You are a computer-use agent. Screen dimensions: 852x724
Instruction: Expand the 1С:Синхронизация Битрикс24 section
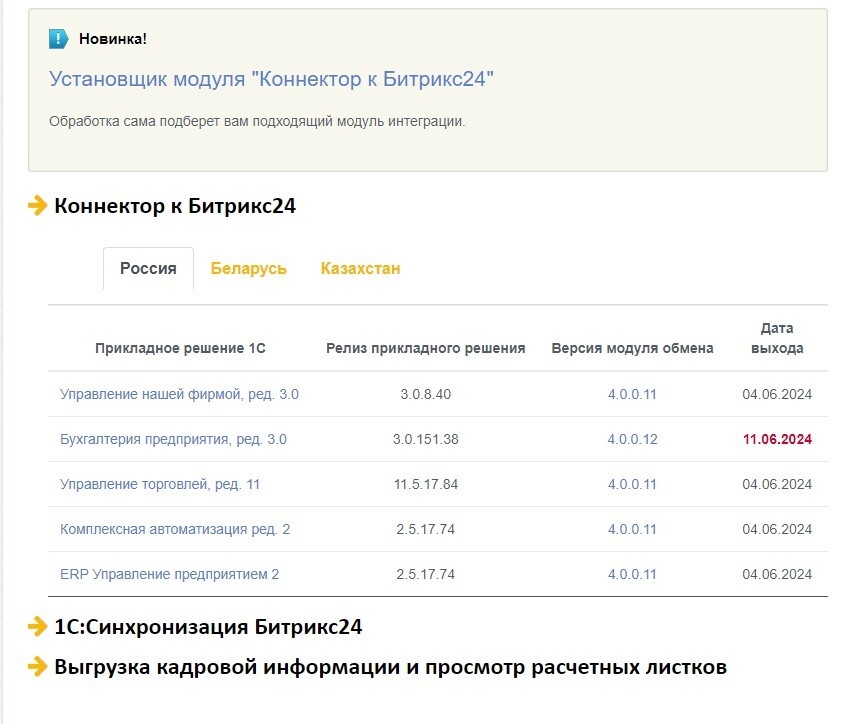pyautogui.click(x=208, y=627)
